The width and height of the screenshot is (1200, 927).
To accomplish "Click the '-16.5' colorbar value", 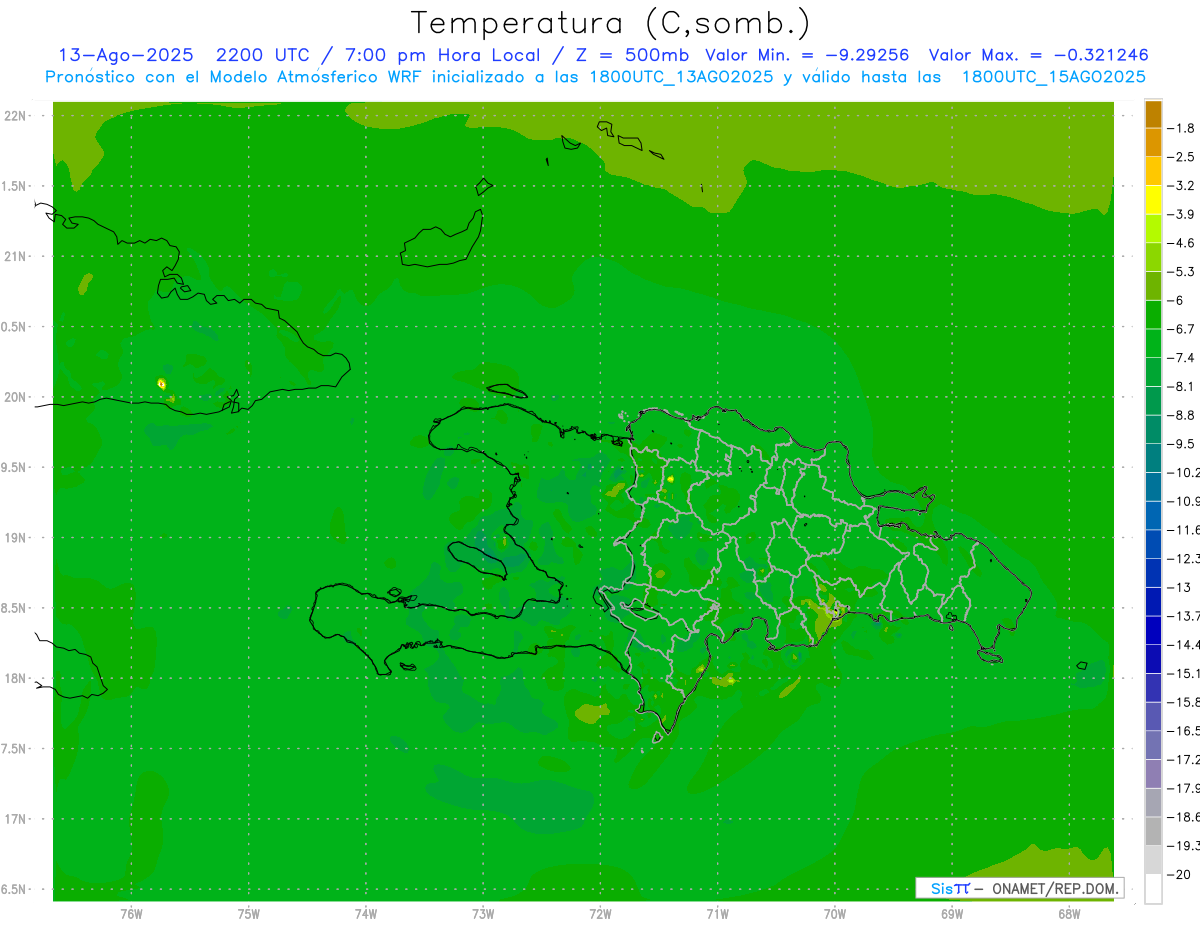I will [1185, 731].
